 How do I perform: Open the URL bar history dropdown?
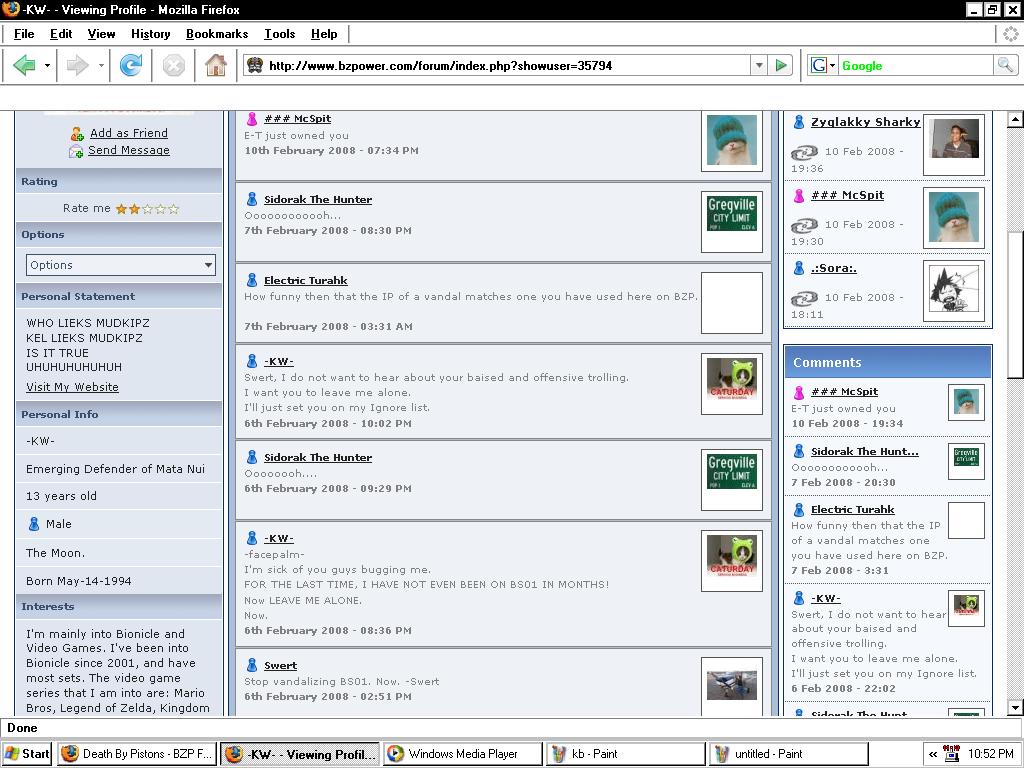point(759,65)
